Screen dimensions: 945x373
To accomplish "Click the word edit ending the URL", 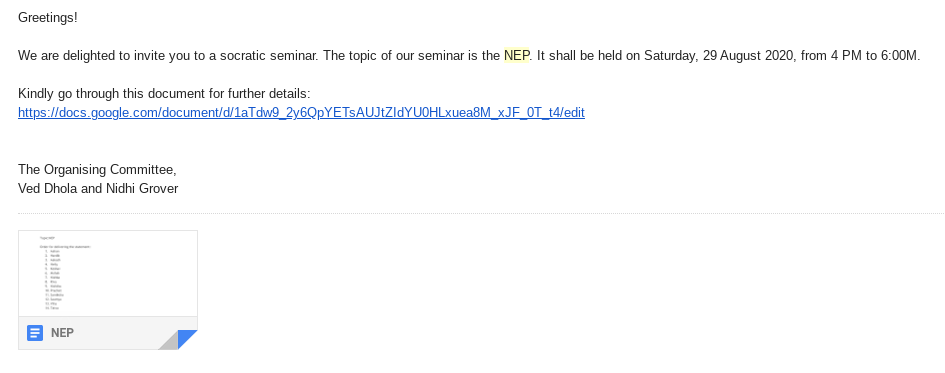I will coord(575,113).
